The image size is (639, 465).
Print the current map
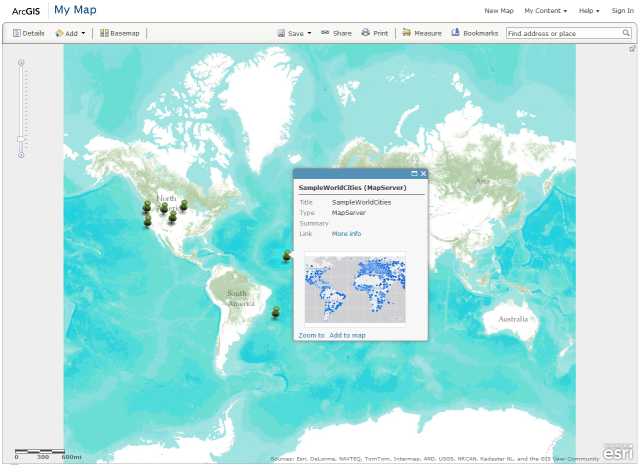[x=375, y=33]
